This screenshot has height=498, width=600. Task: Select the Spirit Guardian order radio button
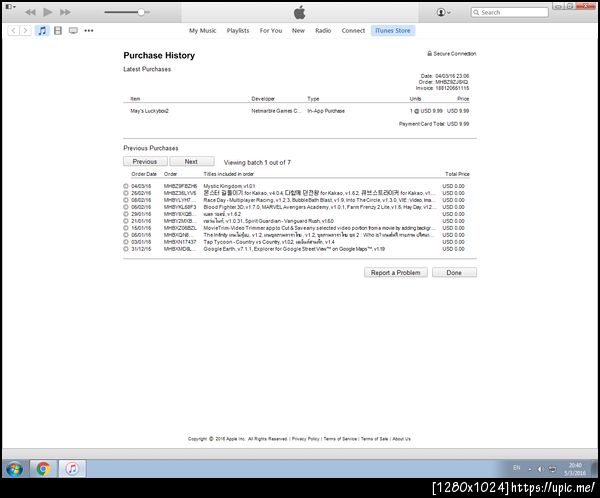click(x=126, y=221)
